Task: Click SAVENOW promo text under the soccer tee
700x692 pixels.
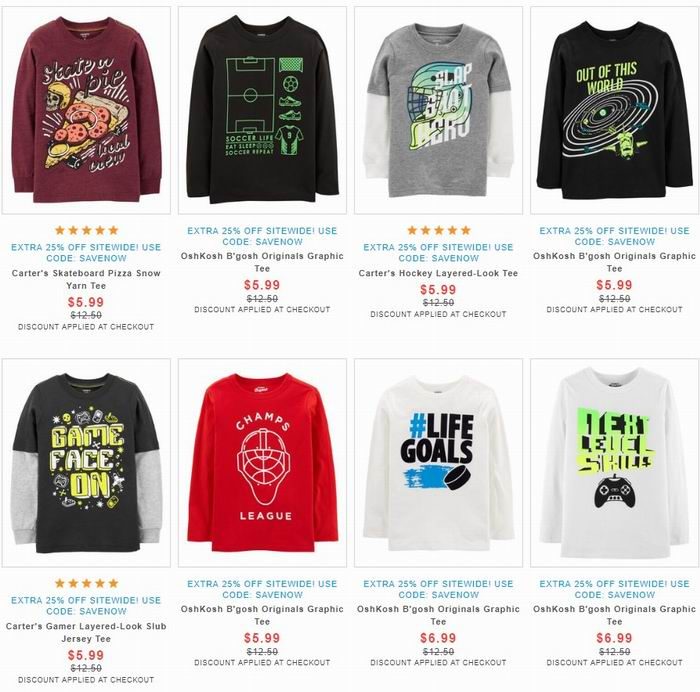Action: point(262,236)
